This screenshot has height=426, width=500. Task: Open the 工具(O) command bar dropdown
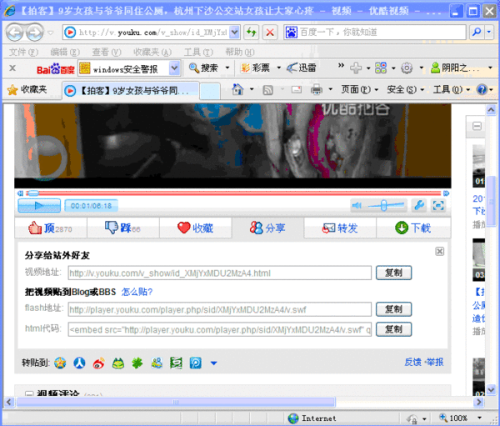click(451, 90)
